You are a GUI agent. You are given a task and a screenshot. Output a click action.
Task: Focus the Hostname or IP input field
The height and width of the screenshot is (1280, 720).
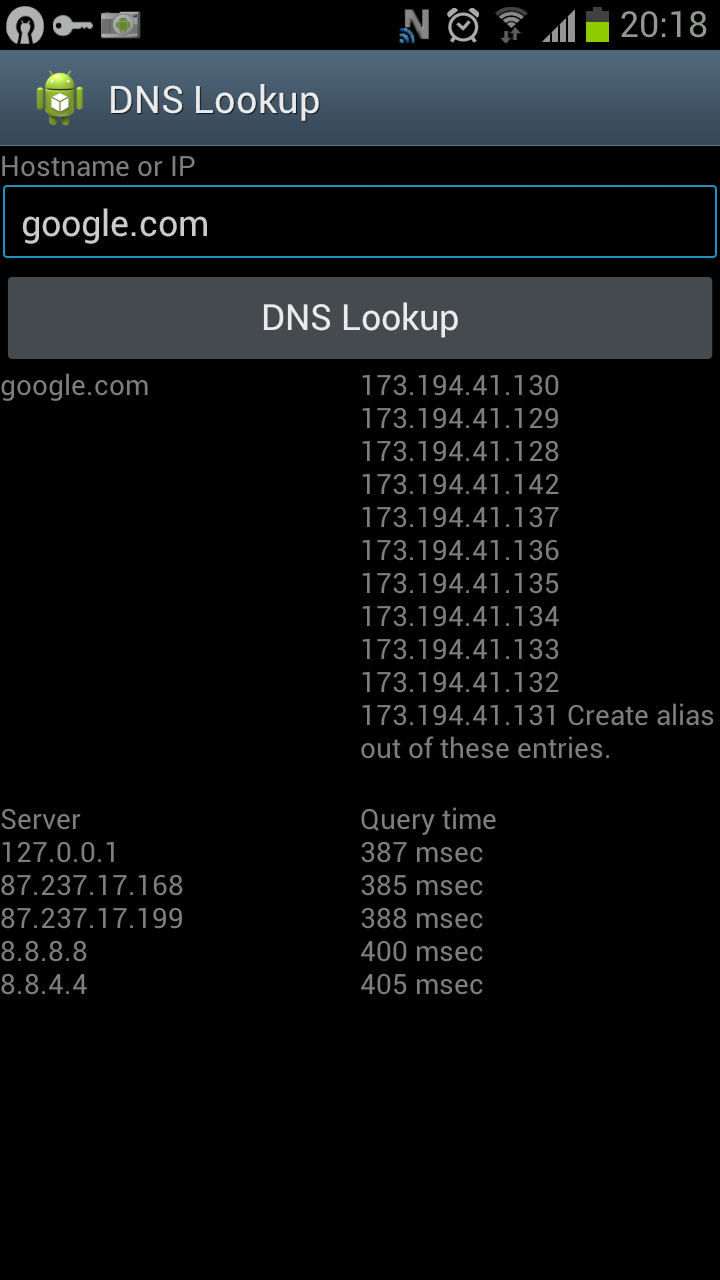click(x=360, y=222)
